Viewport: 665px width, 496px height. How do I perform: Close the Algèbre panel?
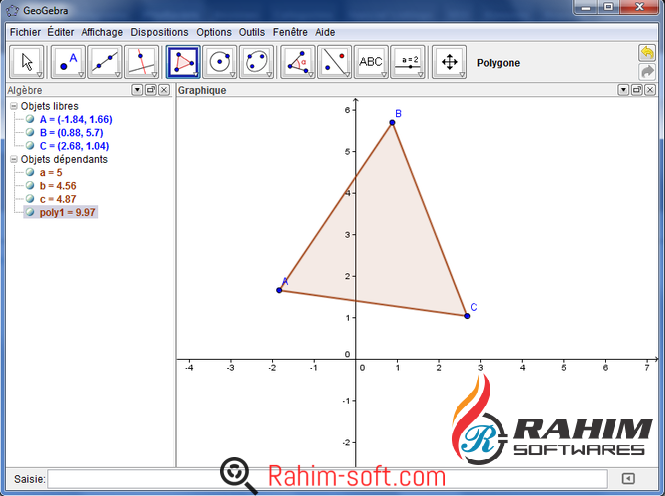pyautogui.click(x=164, y=90)
